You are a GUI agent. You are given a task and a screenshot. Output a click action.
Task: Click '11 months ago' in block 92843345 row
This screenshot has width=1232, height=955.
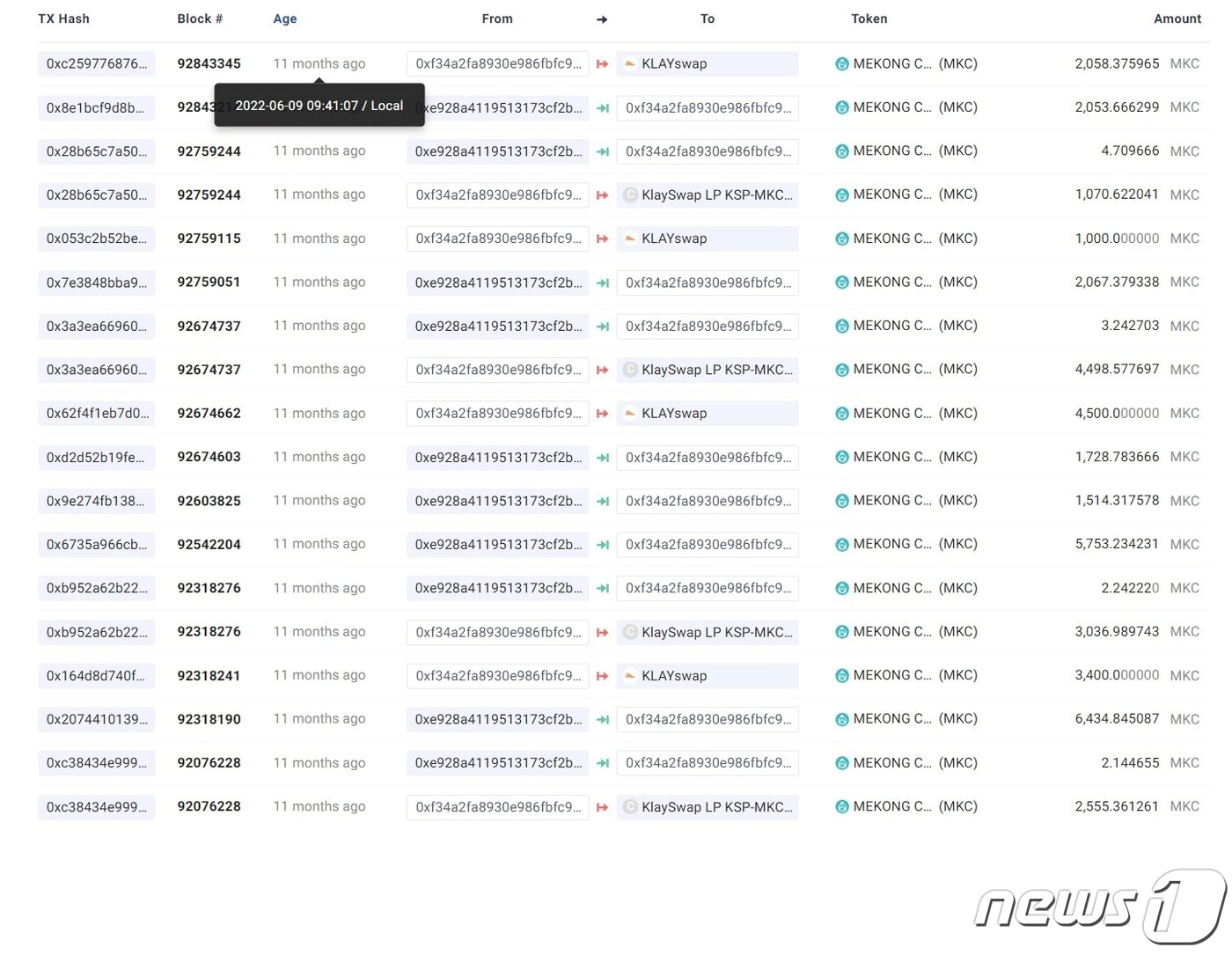click(319, 63)
